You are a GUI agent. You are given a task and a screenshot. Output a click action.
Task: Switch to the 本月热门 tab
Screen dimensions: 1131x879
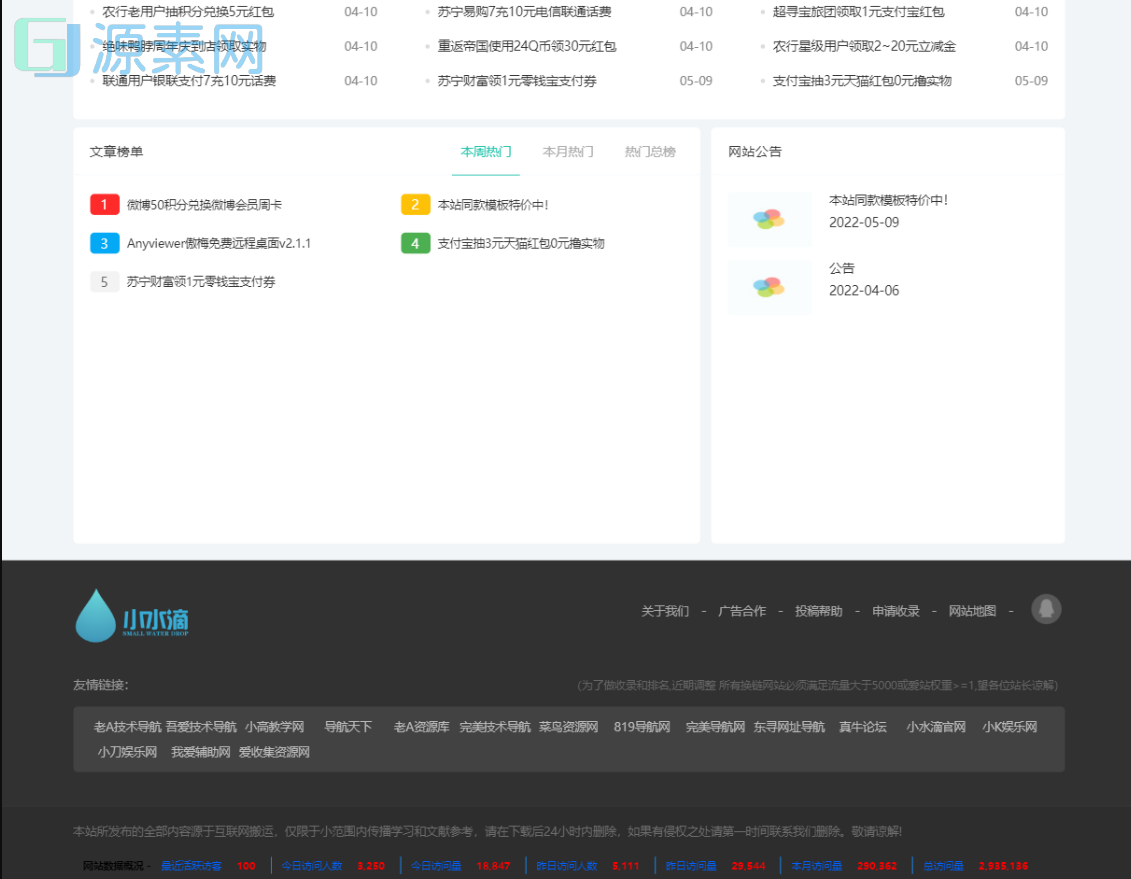click(568, 152)
